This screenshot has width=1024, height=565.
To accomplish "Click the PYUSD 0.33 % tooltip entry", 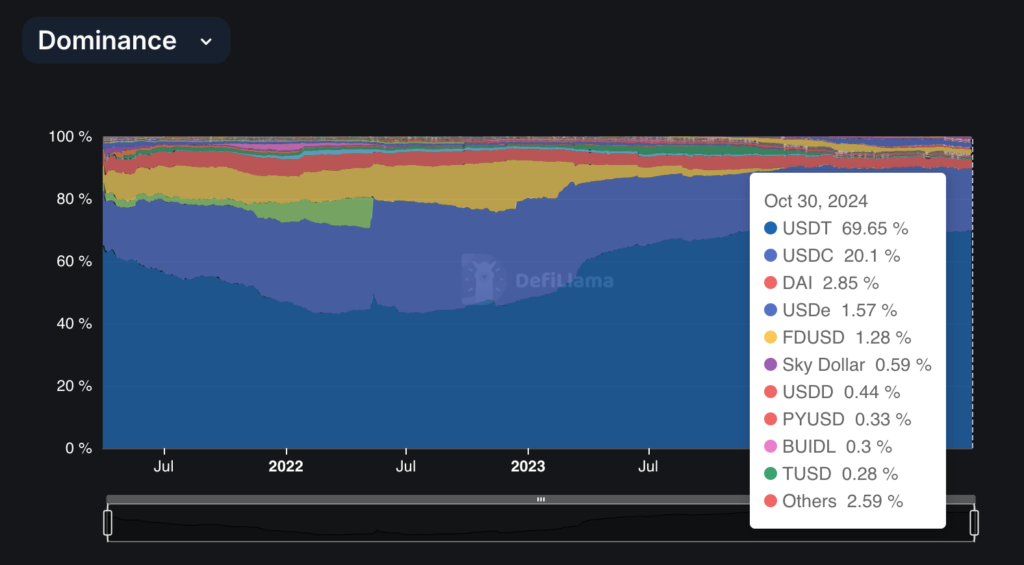I will point(839,419).
